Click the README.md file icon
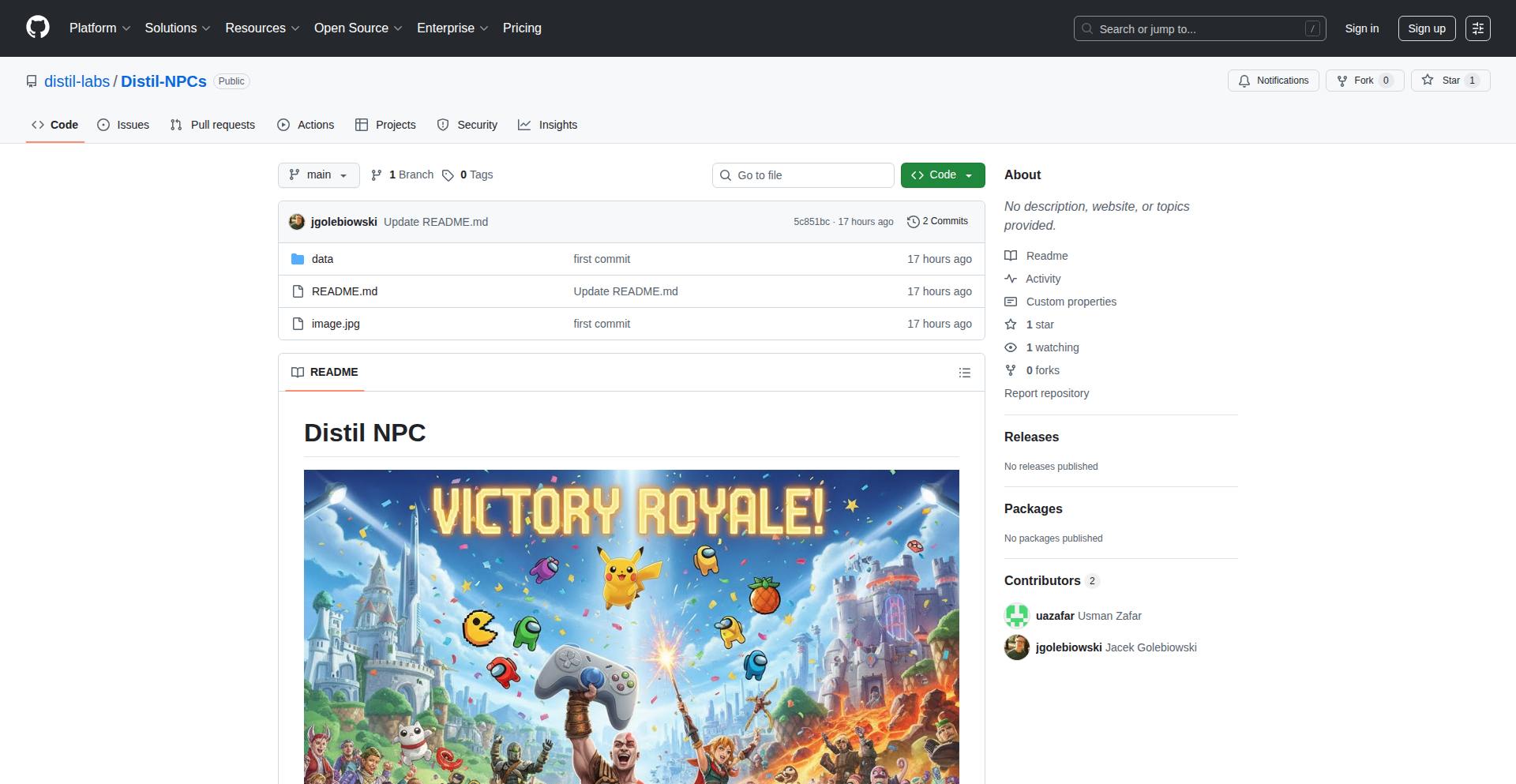This screenshot has width=1516, height=784. (x=298, y=291)
